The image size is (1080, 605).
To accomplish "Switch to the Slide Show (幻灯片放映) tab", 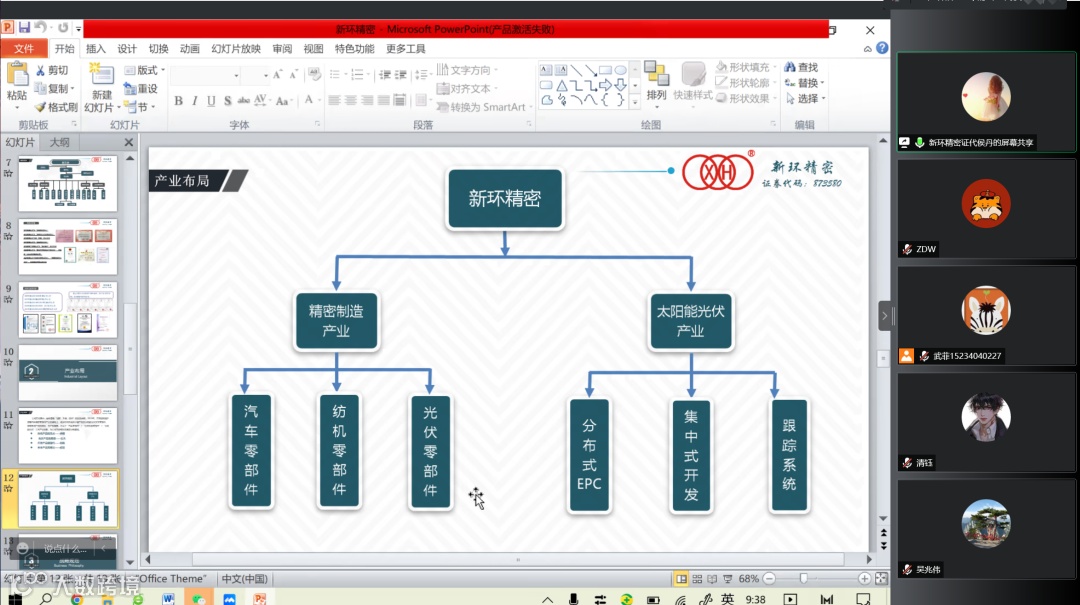I will tap(236, 49).
